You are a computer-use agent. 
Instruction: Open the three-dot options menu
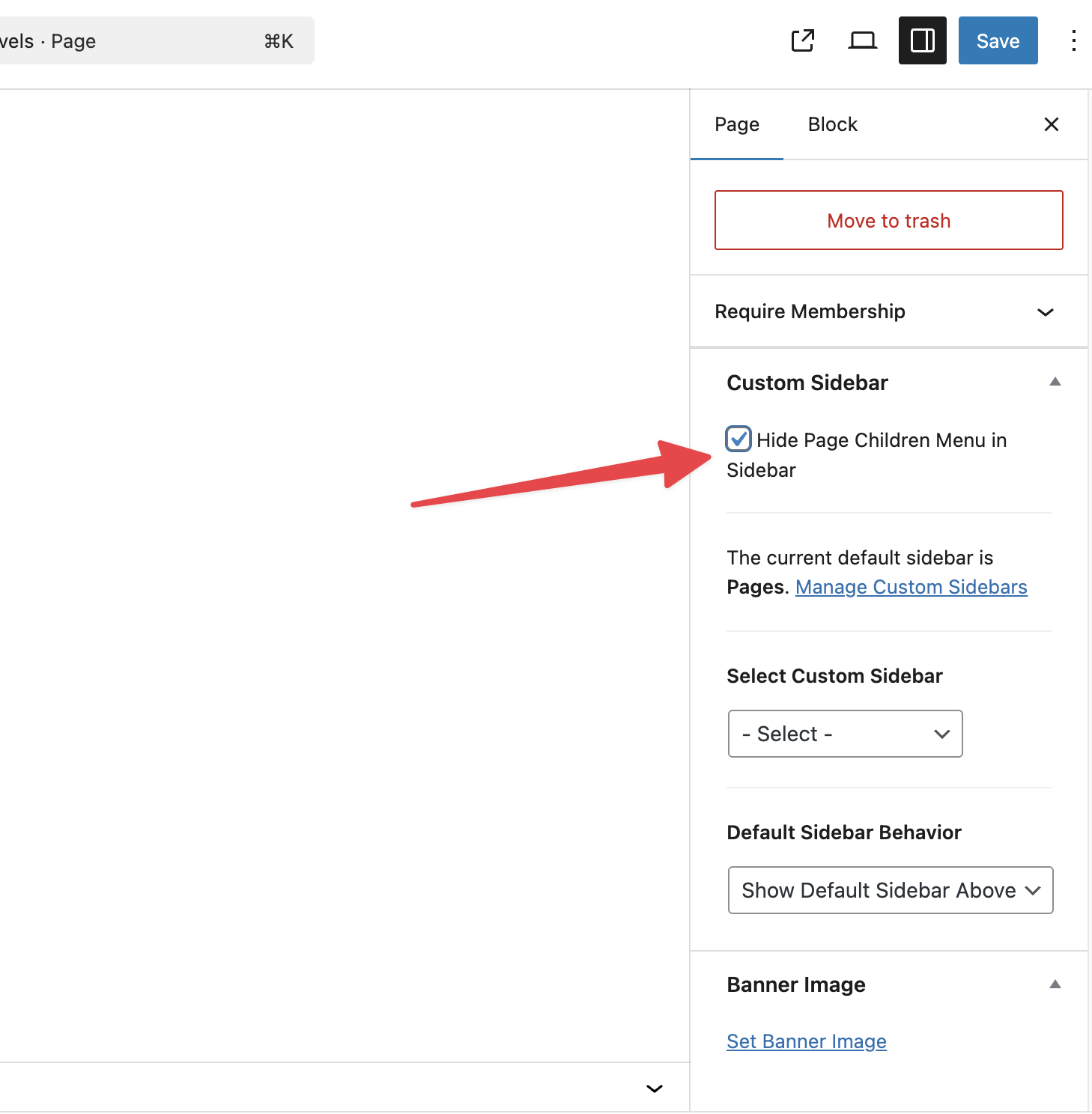[1073, 40]
